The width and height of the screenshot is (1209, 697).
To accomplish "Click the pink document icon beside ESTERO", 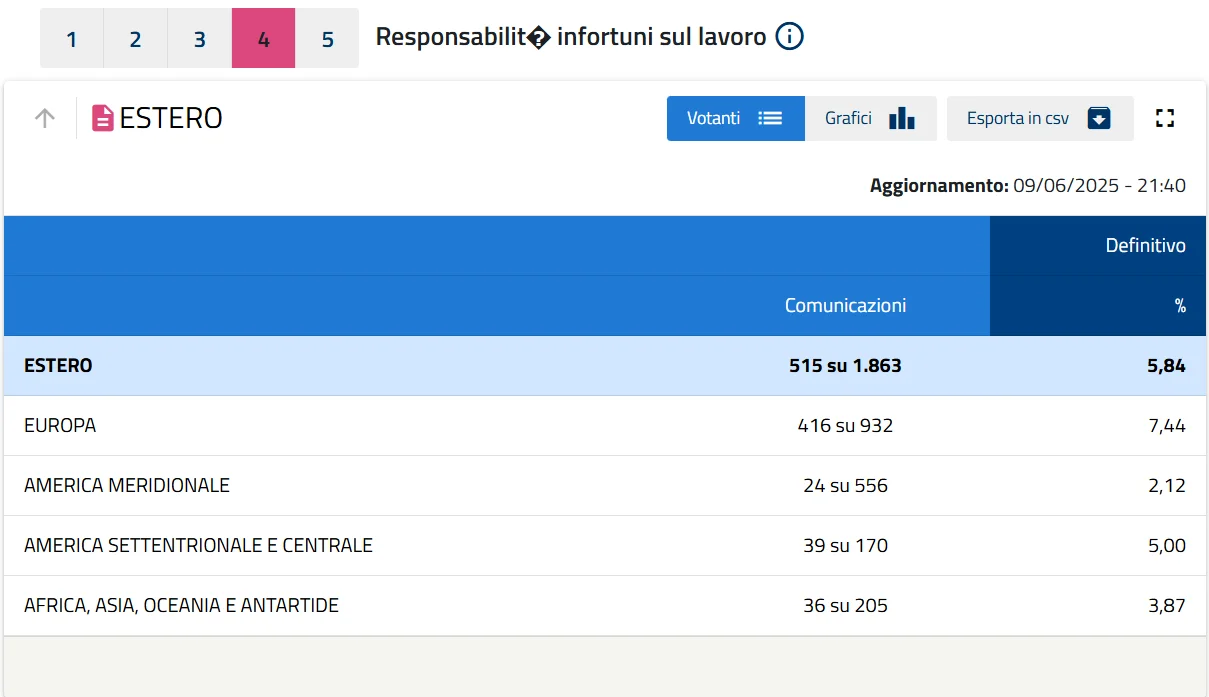I will [x=103, y=118].
